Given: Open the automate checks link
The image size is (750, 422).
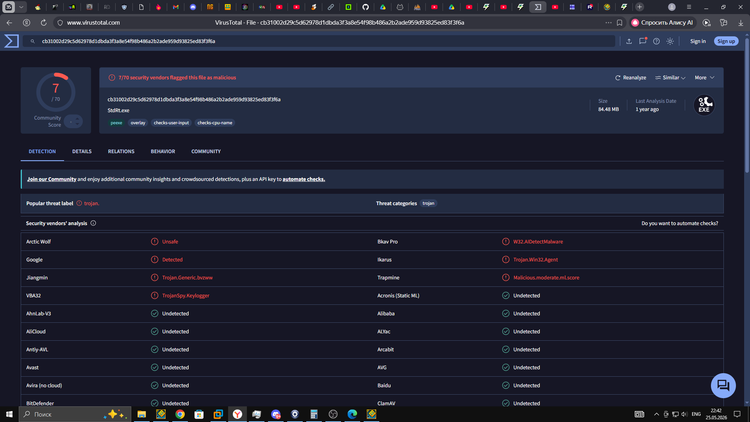Looking at the screenshot, I should pos(304,179).
